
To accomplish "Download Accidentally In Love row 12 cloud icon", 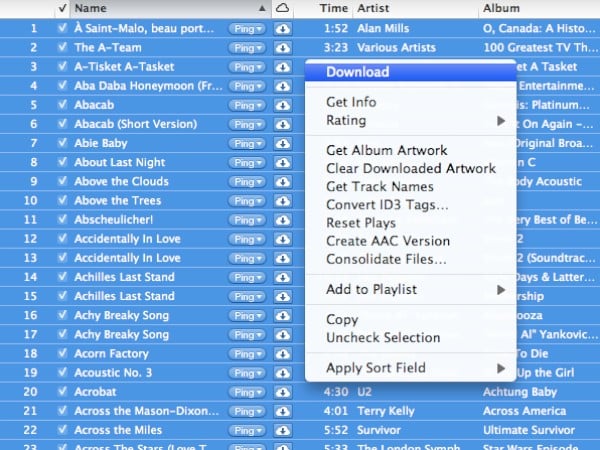I will pyautogui.click(x=283, y=239).
